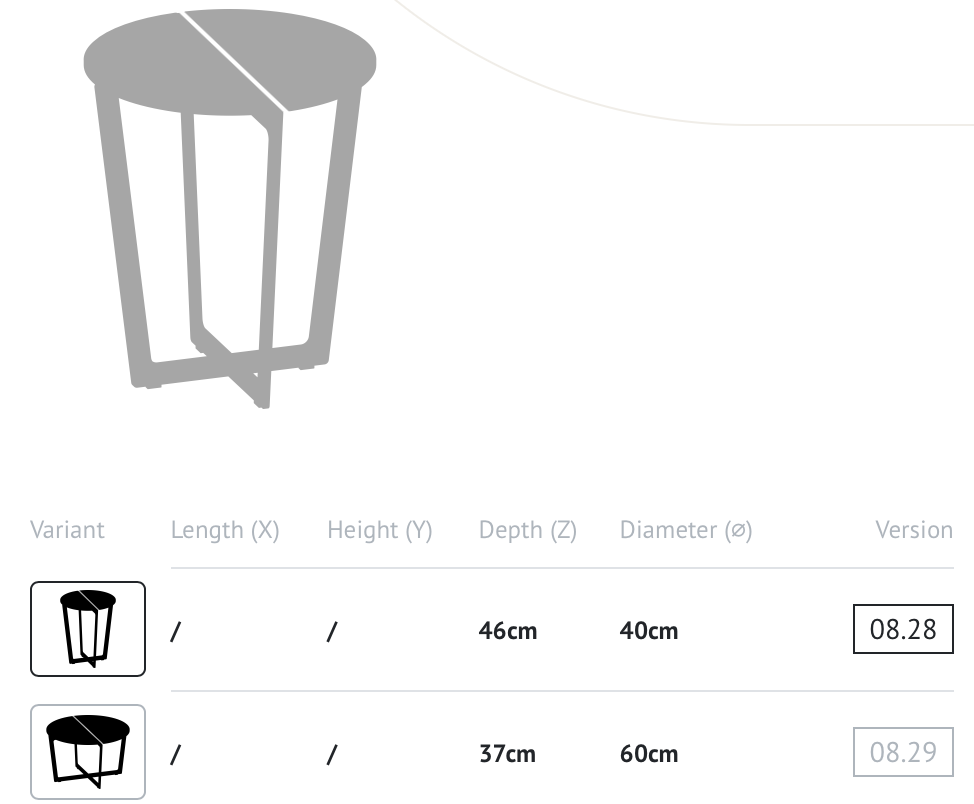Viewport: 974px width, 804px height.
Task: Click the 37cm depth value
Action: 507,754
